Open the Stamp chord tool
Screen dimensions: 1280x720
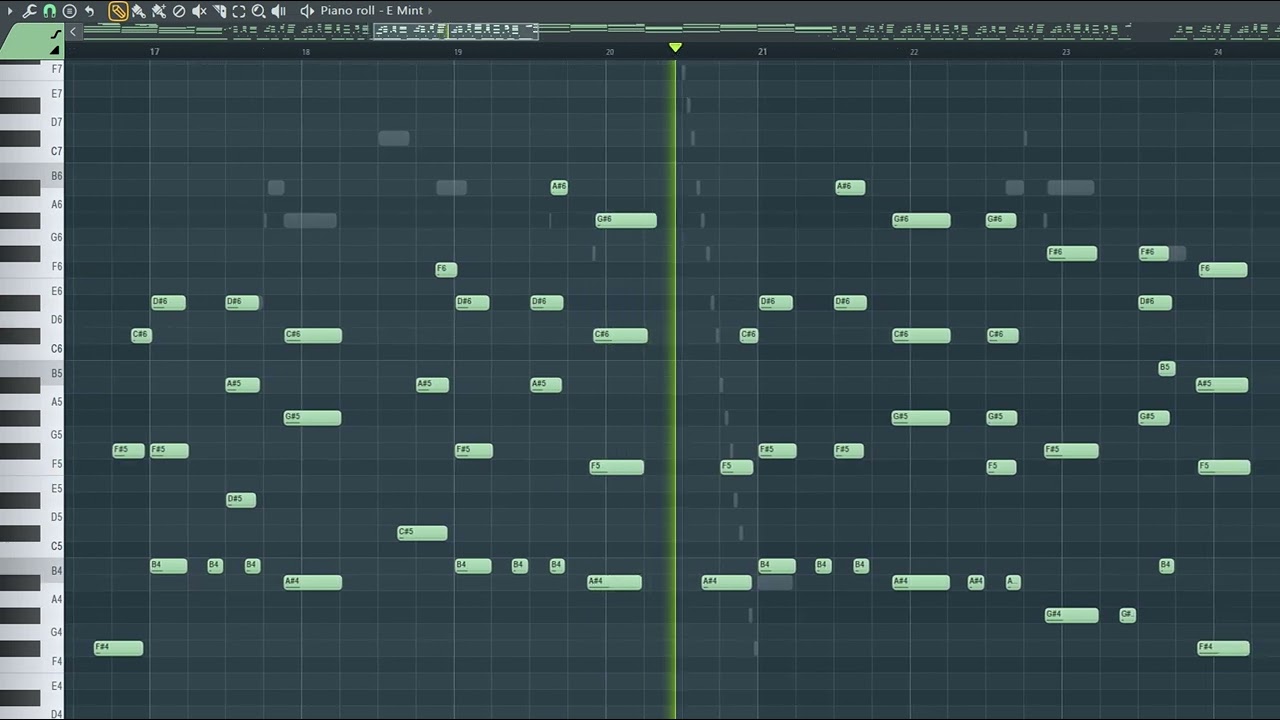coord(69,11)
